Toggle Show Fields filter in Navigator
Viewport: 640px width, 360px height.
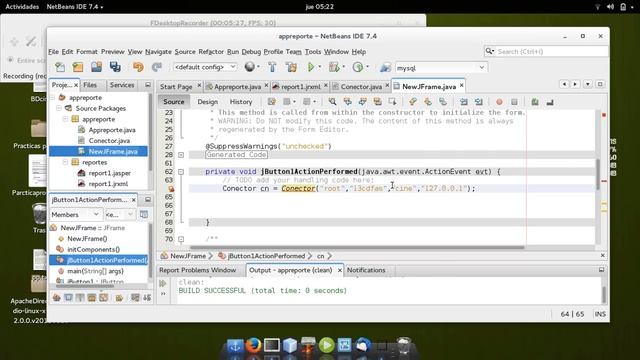pos(68,298)
